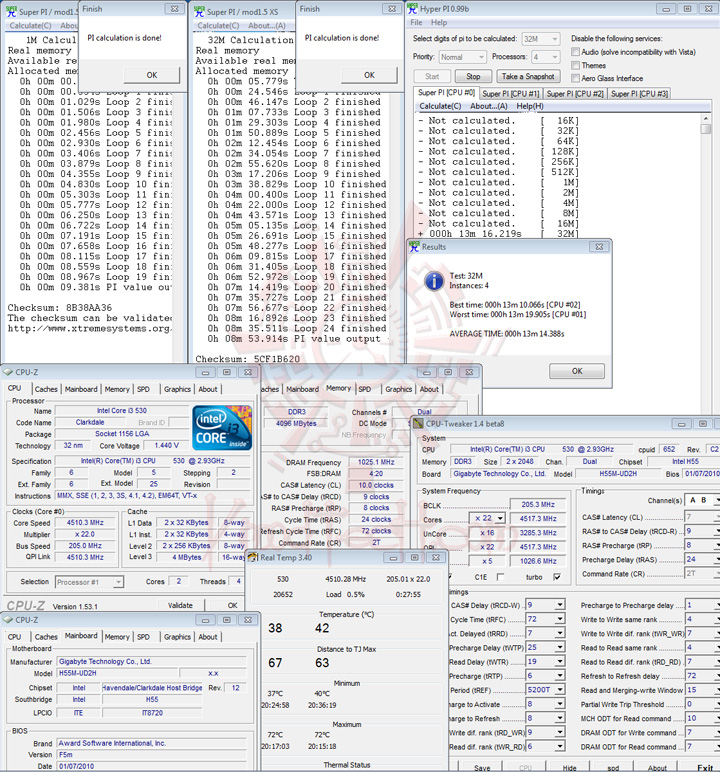This screenshot has height=772, width=720.
Task: Click the CPU-Tweaker title bar icon
Action: pyautogui.click(x=418, y=423)
